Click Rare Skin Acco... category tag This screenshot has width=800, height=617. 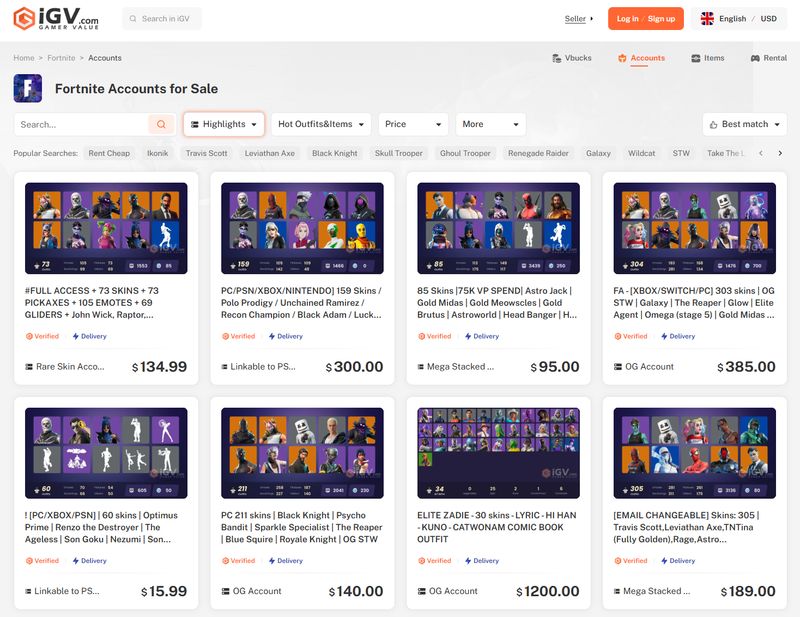pyautogui.click(x=65, y=367)
